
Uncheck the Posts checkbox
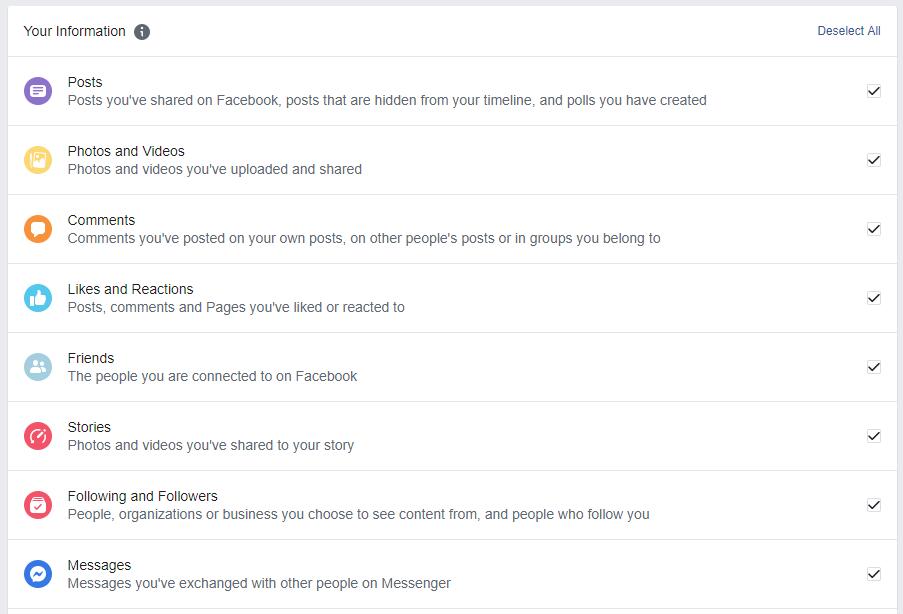pyautogui.click(x=874, y=91)
